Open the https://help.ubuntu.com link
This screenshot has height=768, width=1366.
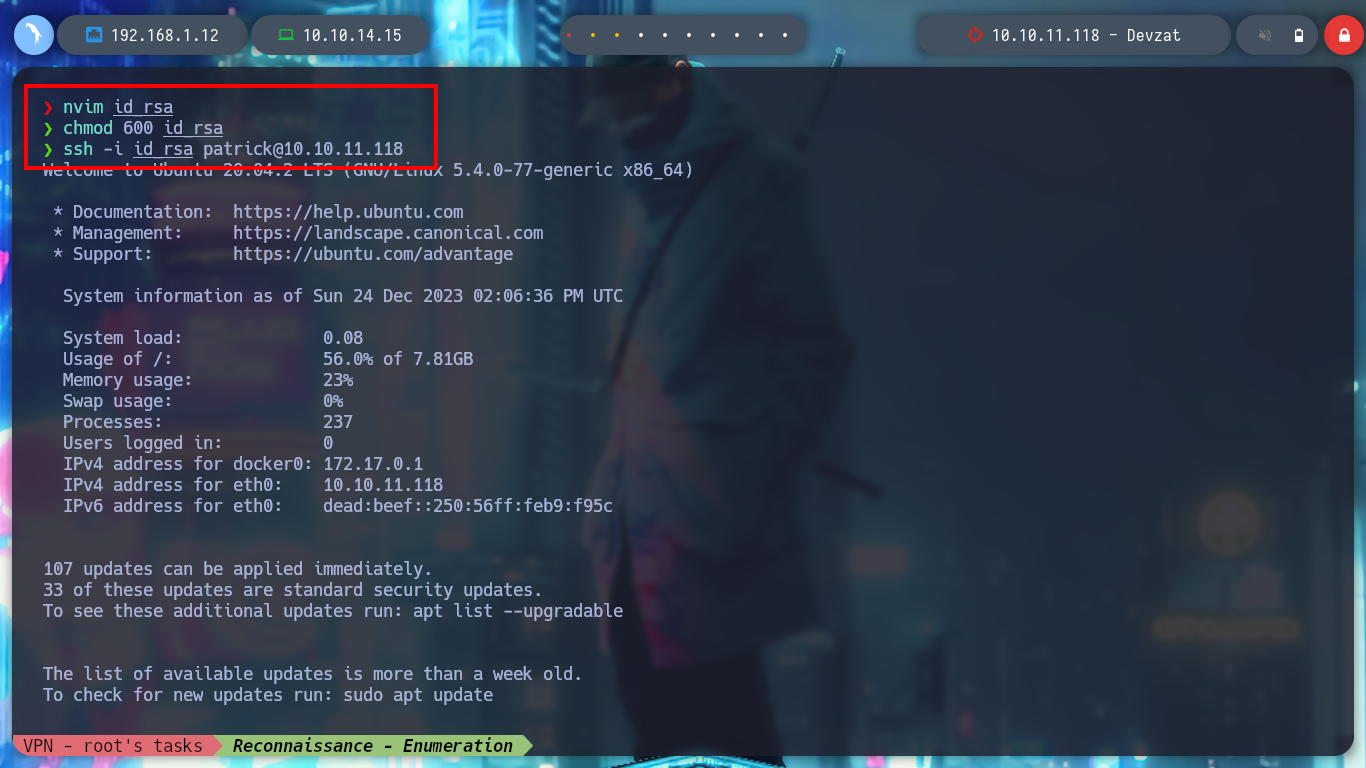pos(348,212)
